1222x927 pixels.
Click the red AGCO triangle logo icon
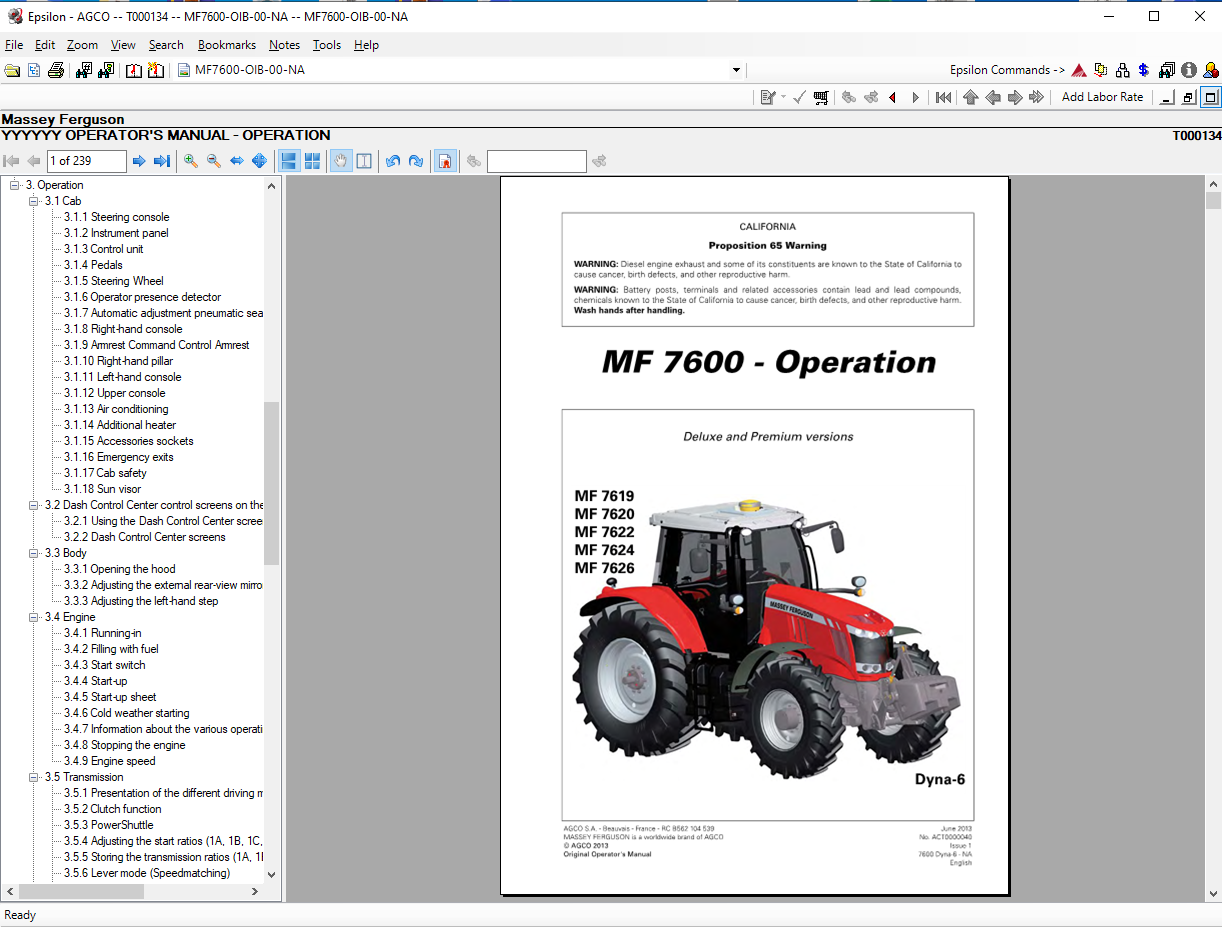(x=1079, y=70)
